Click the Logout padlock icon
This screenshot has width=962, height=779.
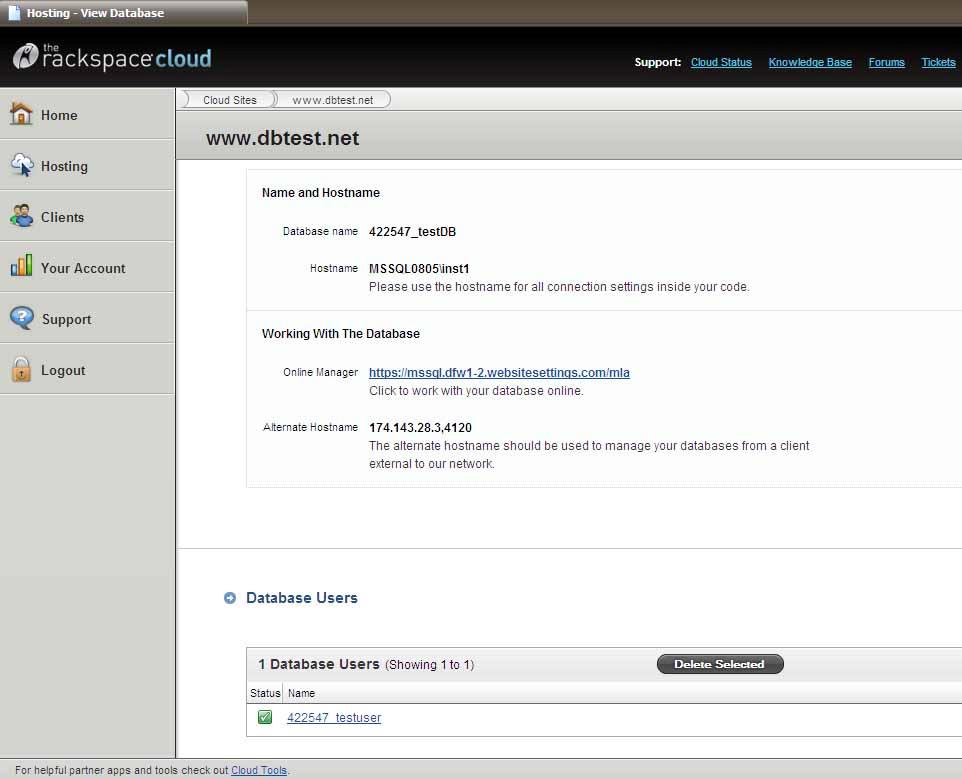[x=21, y=369]
